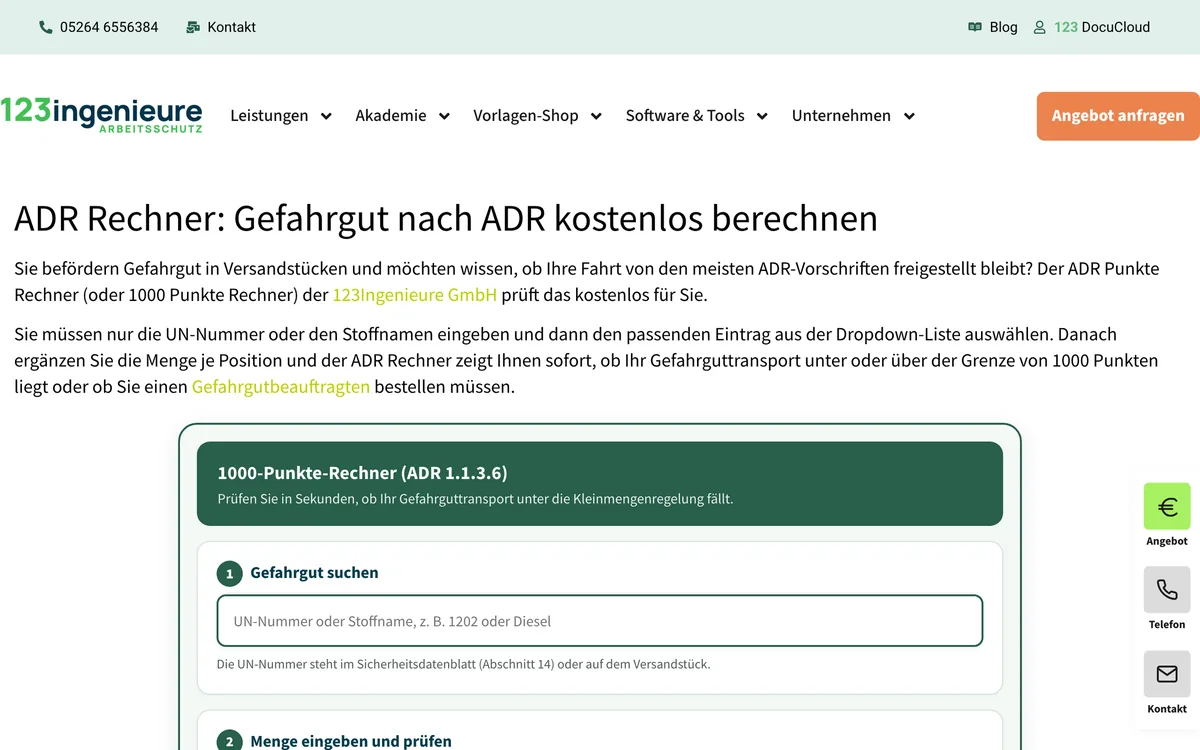Open the Leistungen menu item
The width and height of the screenshot is (1200, 750).
[x=269, y=116]
